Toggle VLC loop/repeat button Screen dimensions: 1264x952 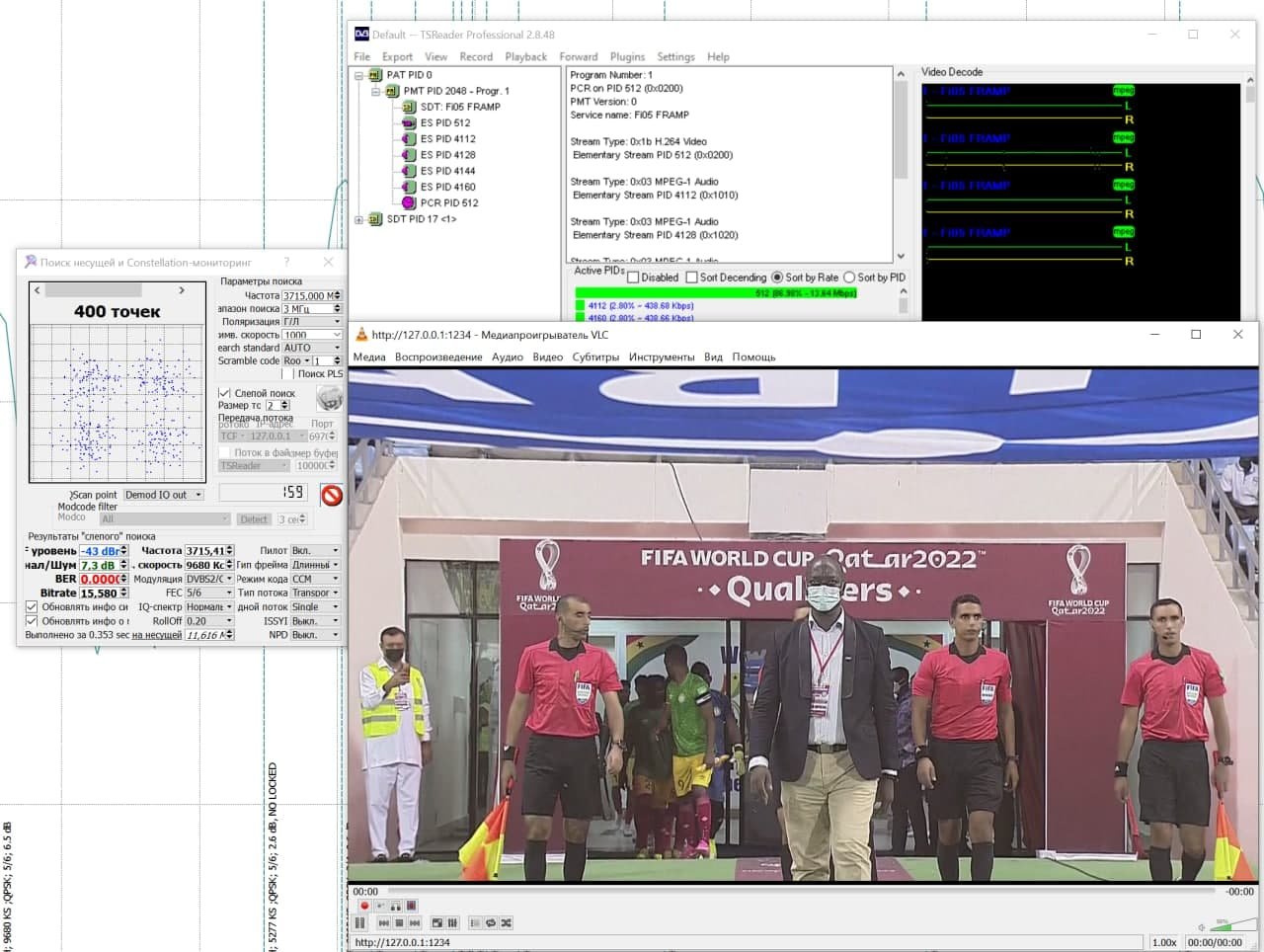point(491,922)
